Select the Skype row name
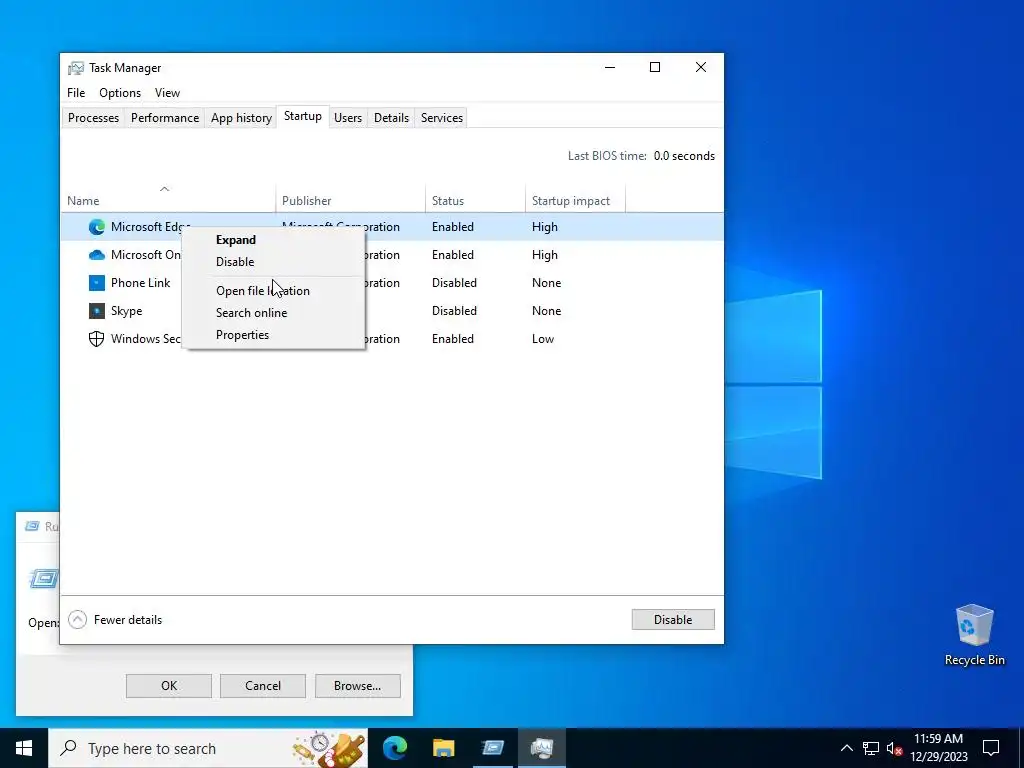 (x=127, y=311)
